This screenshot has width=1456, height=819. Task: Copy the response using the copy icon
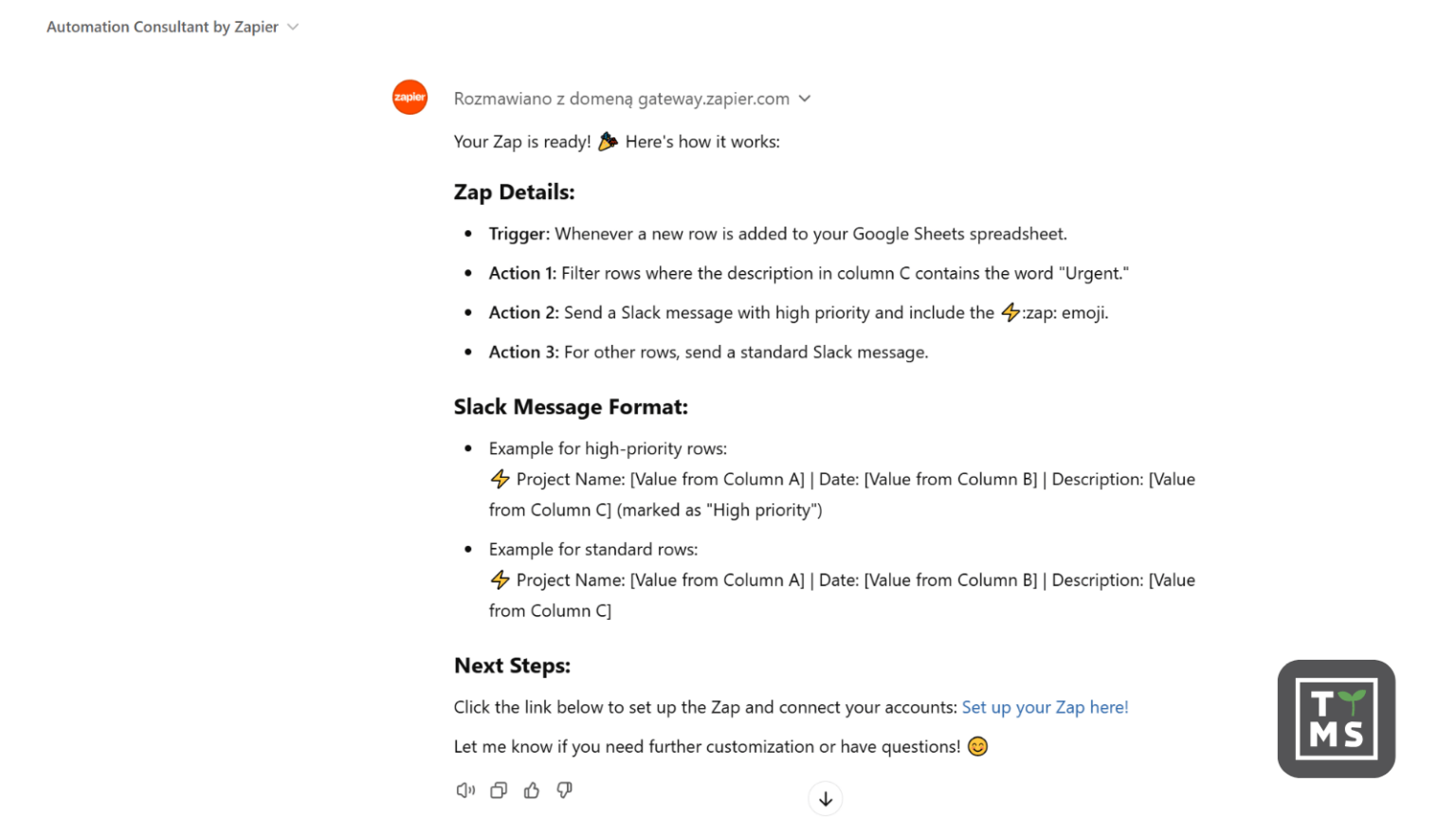499,790
